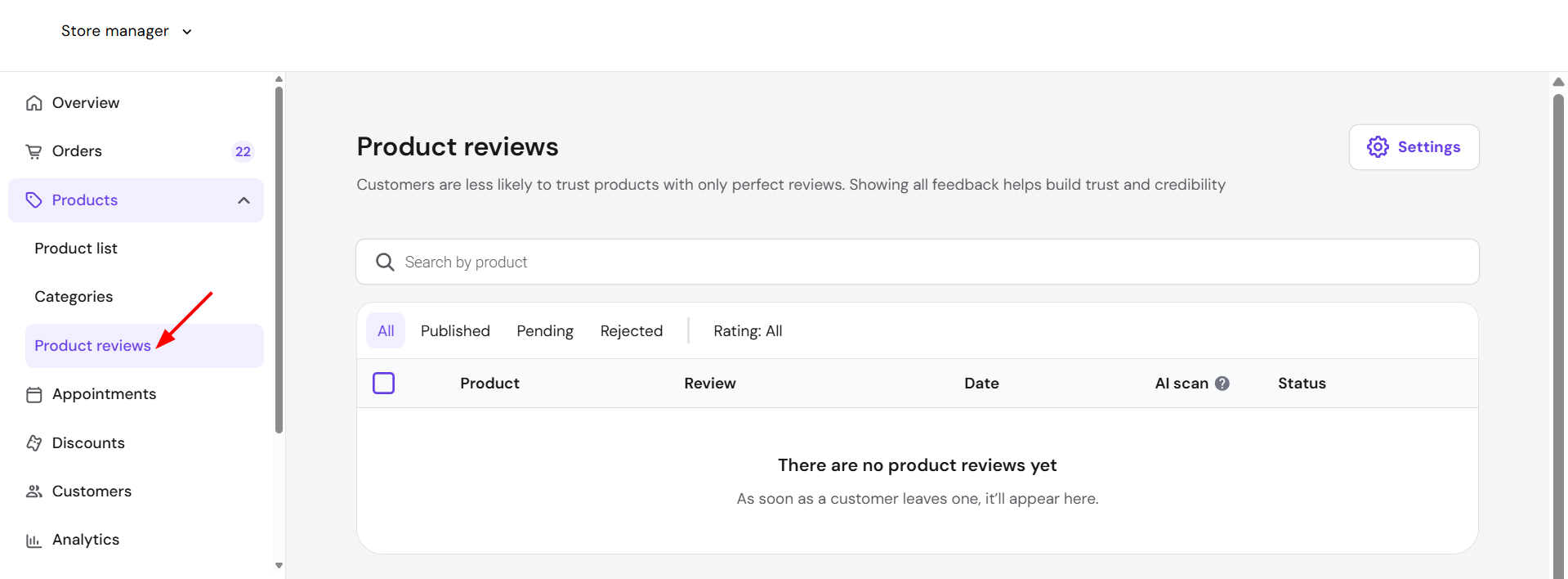Click the Customers people icon

[34, 491]
